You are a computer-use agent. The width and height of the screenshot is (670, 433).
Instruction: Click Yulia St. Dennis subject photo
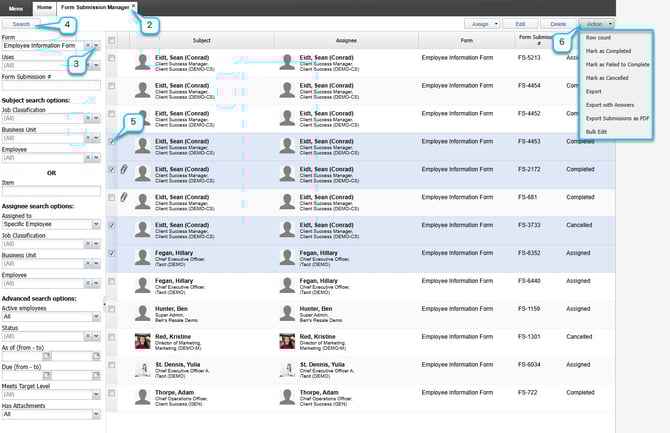[142, 369]
